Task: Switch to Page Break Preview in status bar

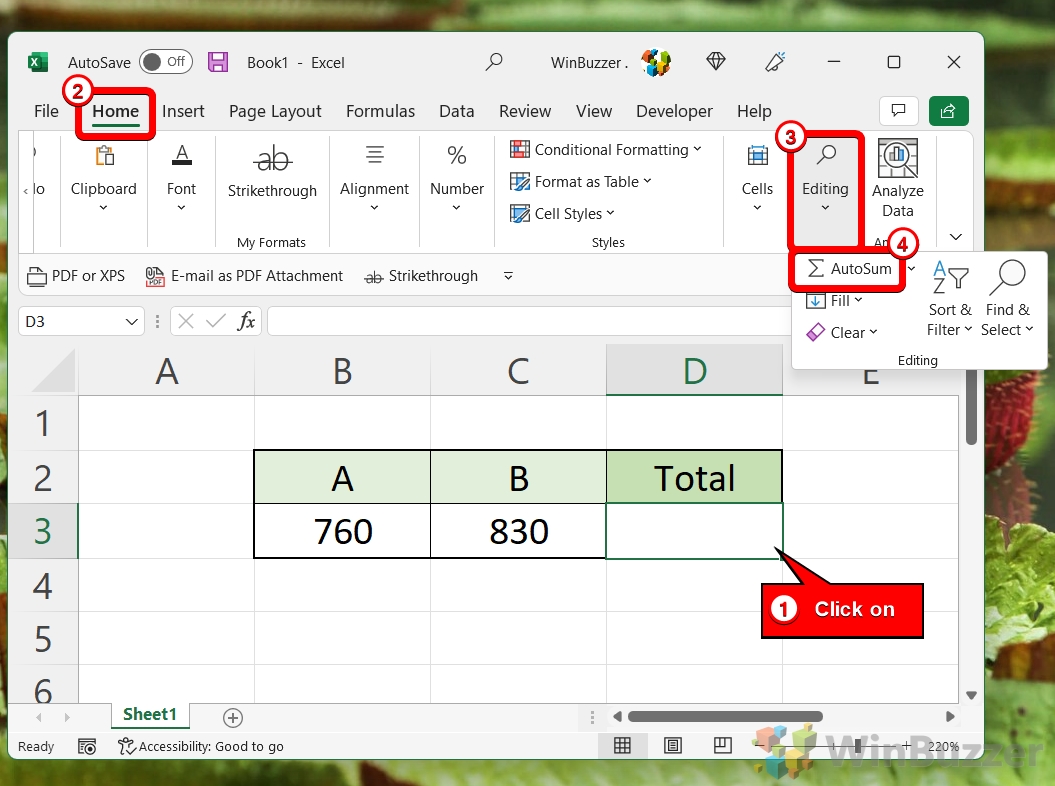Action: (723, 746)
